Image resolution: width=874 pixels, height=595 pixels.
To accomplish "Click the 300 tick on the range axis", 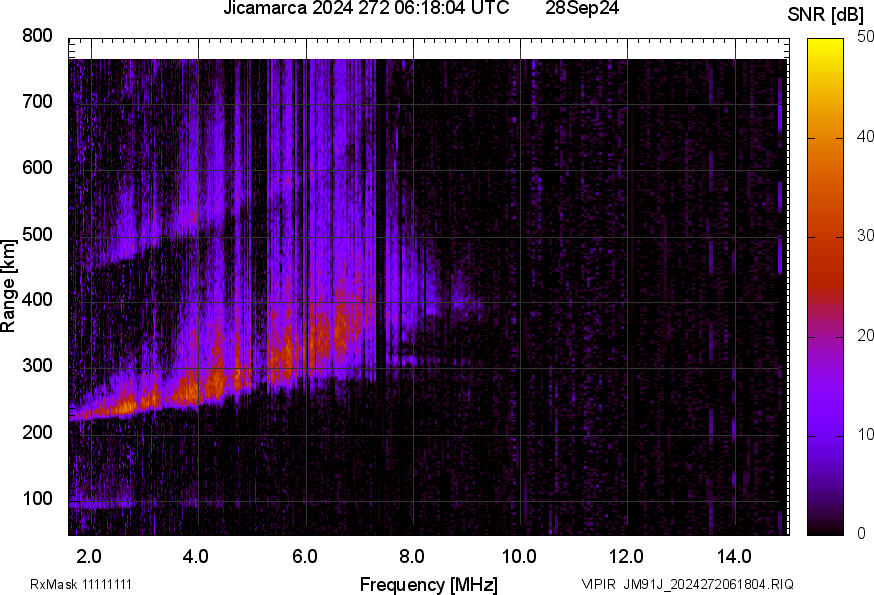I will coord(37,367).
